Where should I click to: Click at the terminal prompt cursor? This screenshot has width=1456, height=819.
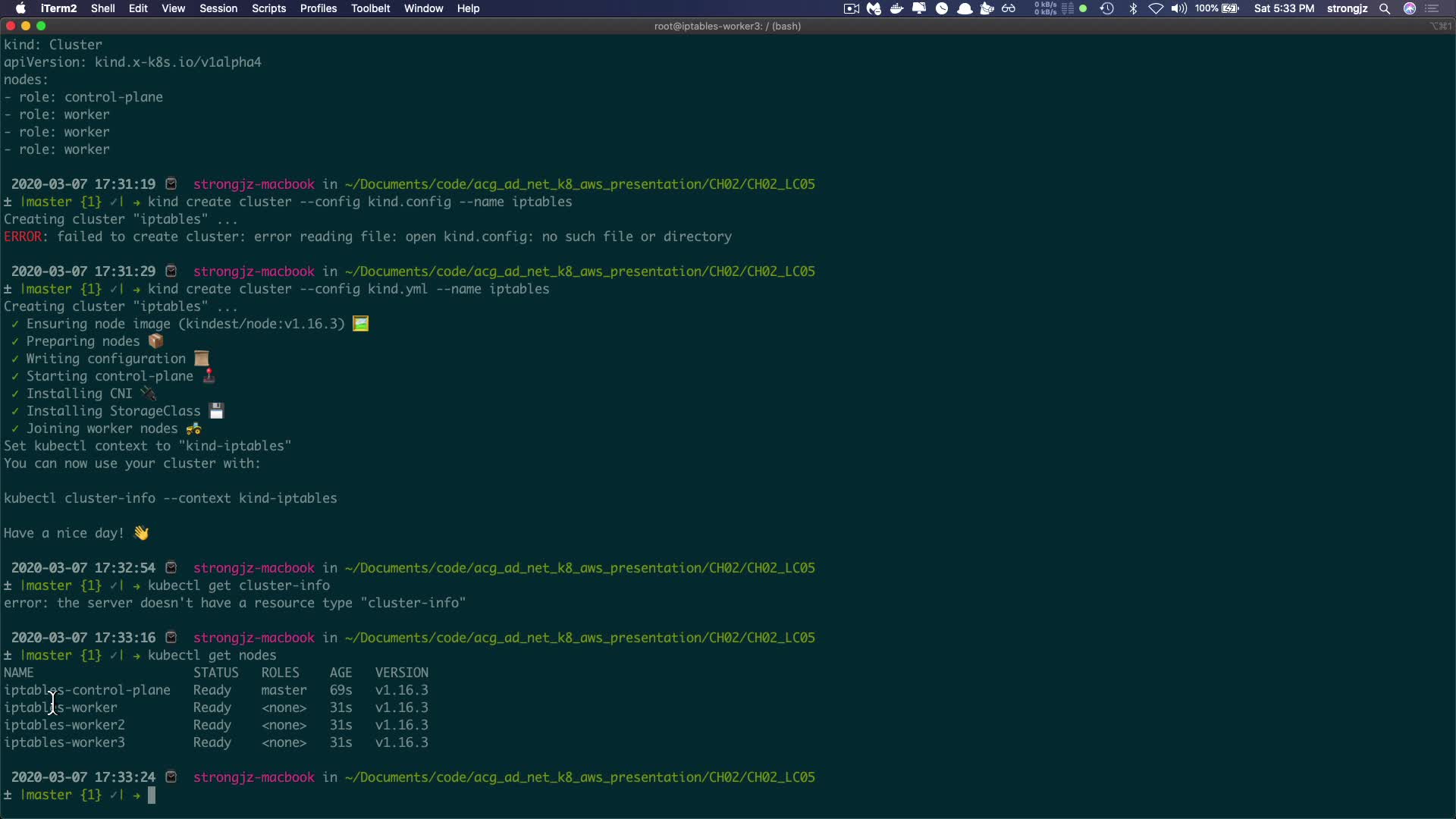152,795
